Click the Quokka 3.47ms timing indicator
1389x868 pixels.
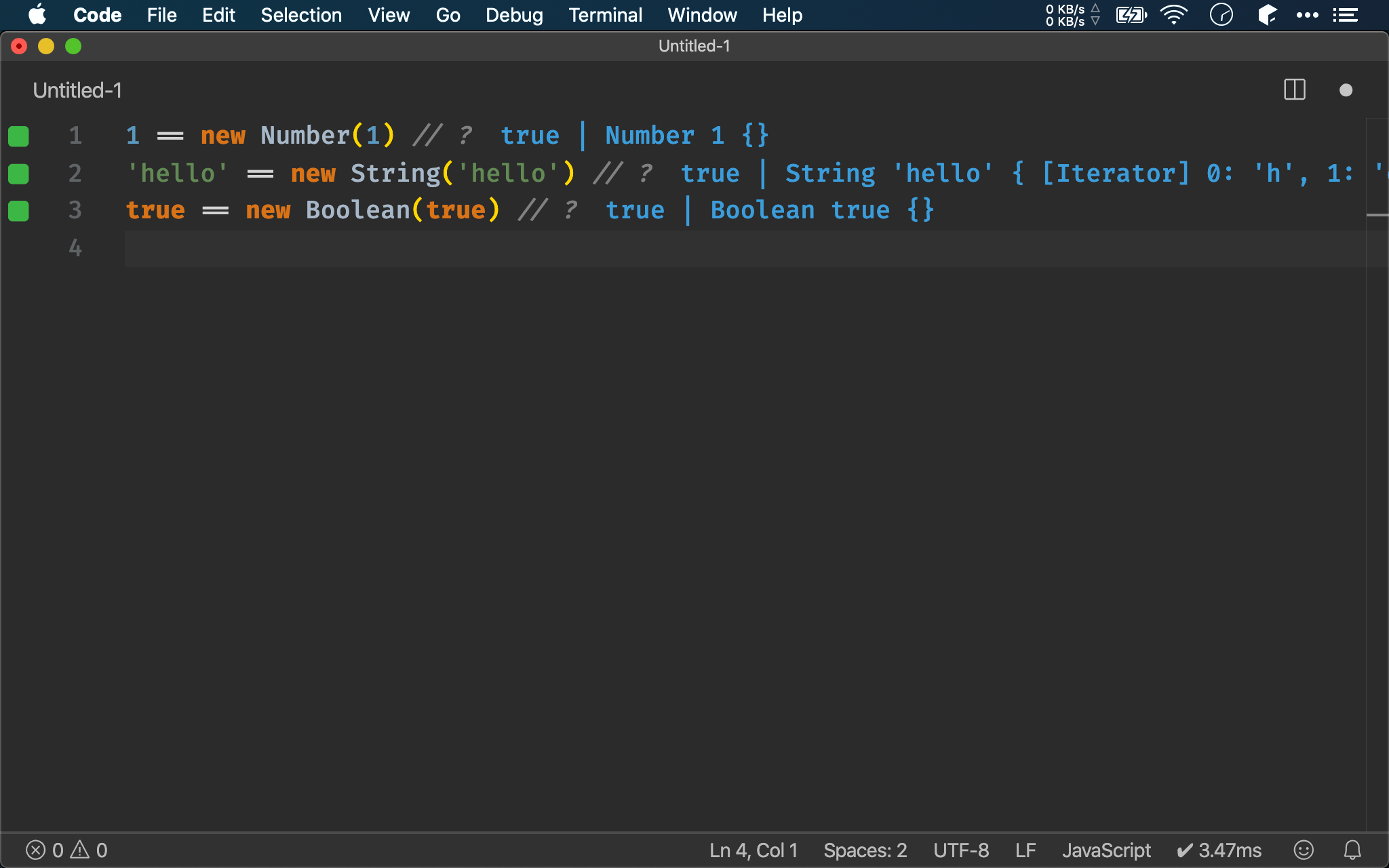click(x=1219, y=850)
